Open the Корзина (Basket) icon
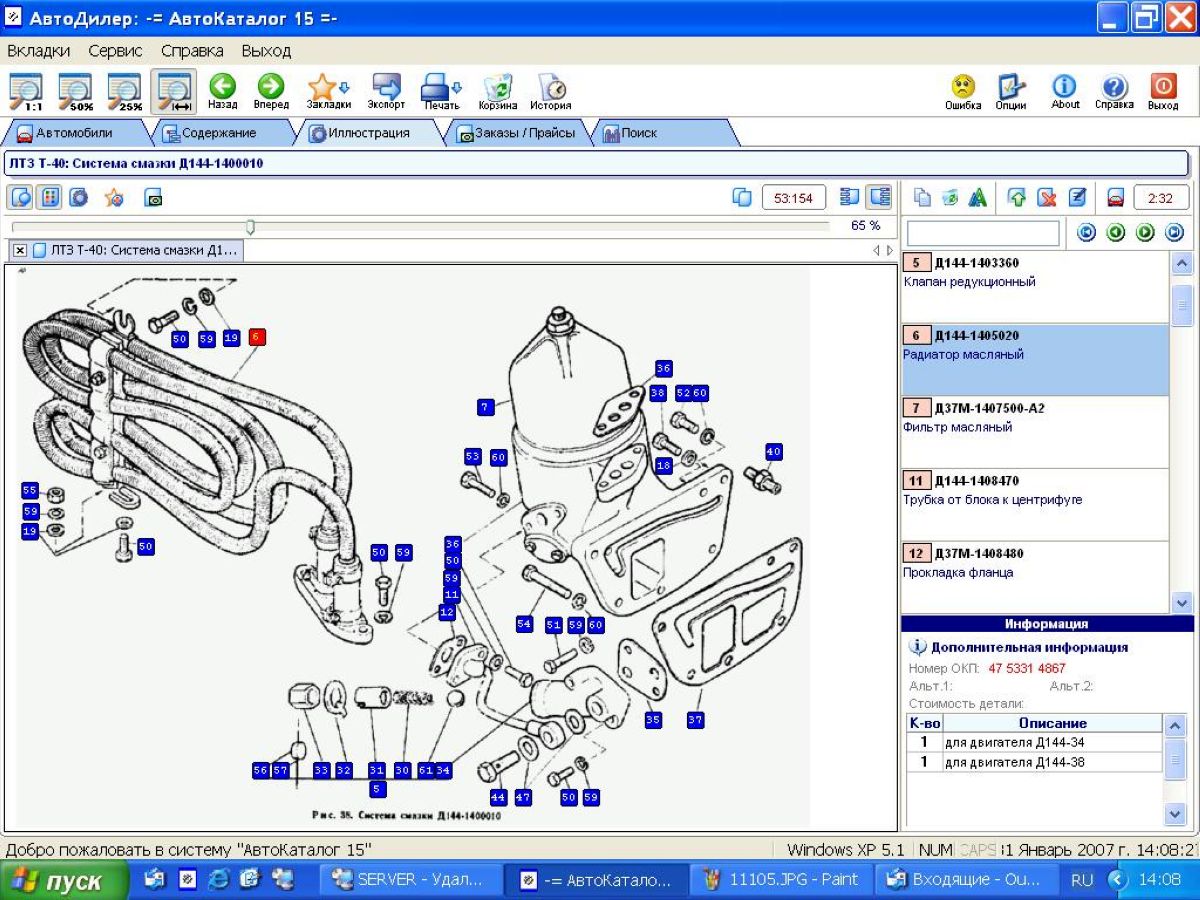Viewport: 1200px width, 900px height. pyautogui.click(x=497, y=88)
